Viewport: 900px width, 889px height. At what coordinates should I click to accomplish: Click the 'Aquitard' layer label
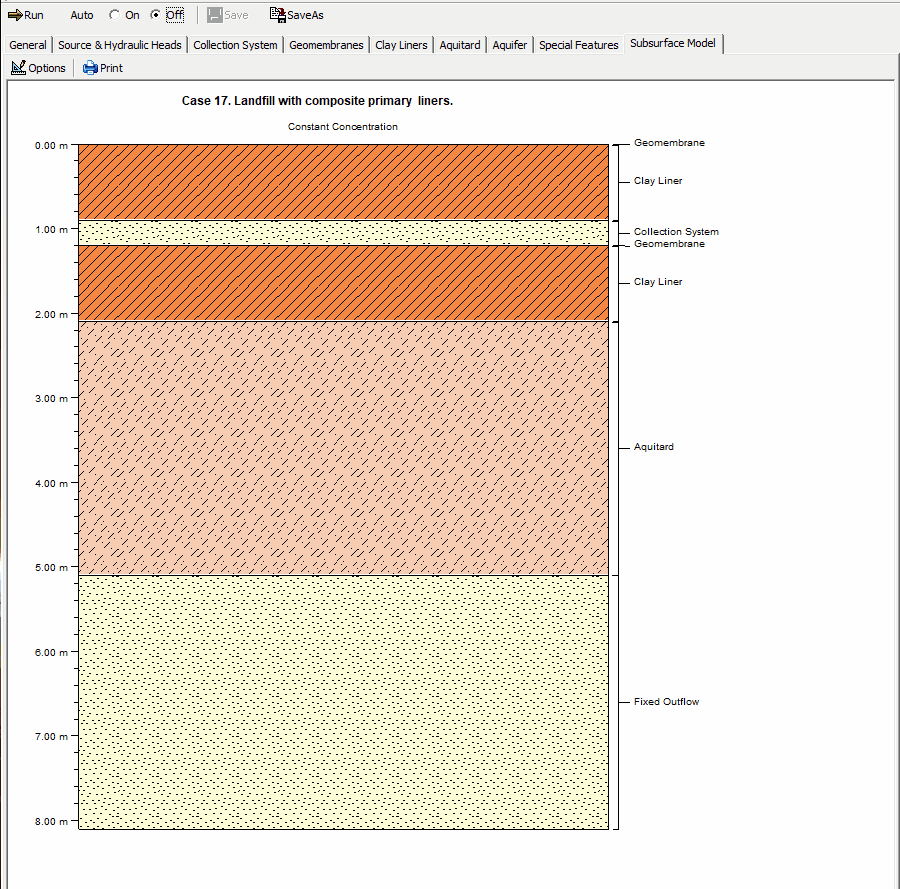654,447
